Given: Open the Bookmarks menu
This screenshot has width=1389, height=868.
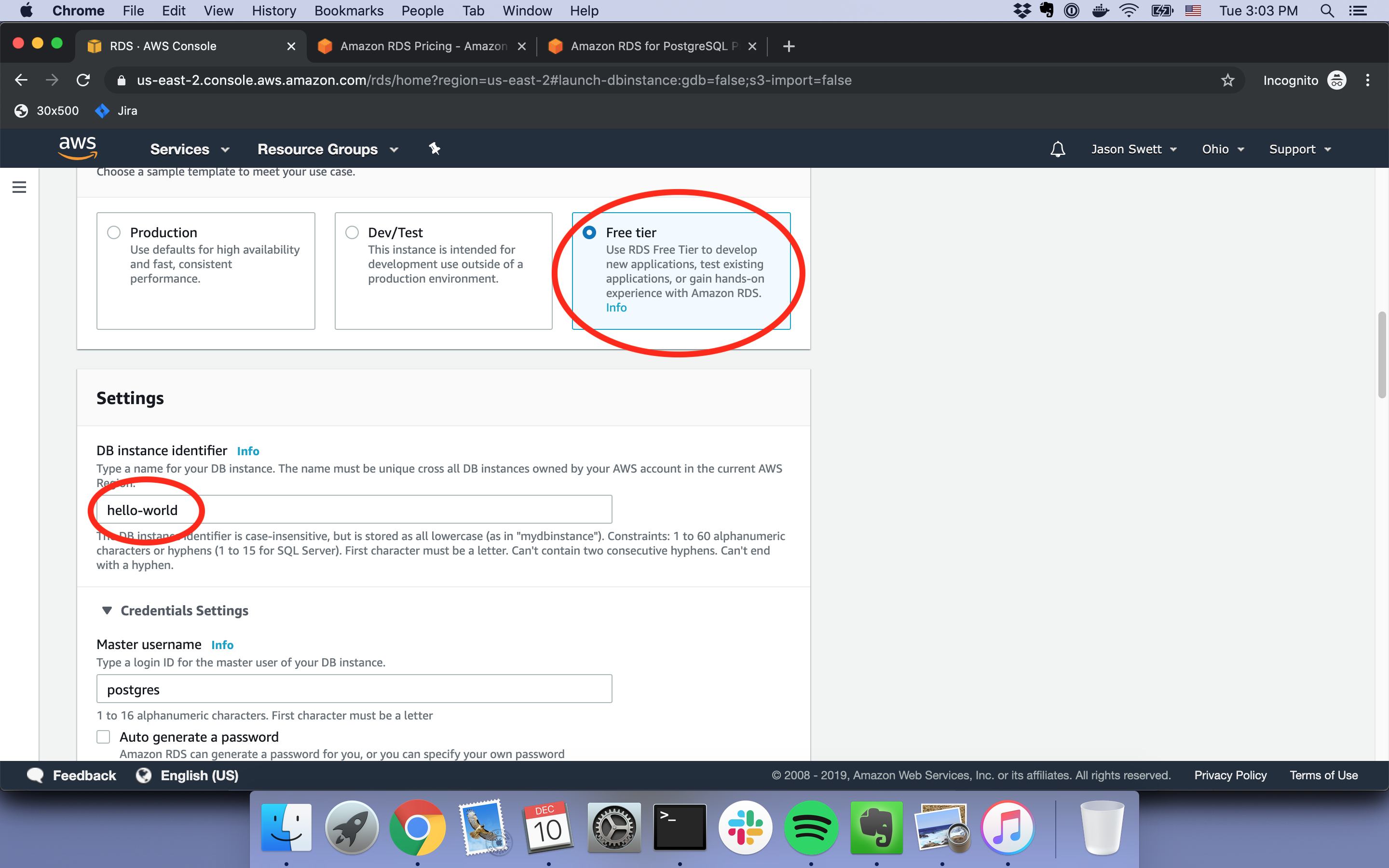Looking at the screenshot, I should point(348,11).
